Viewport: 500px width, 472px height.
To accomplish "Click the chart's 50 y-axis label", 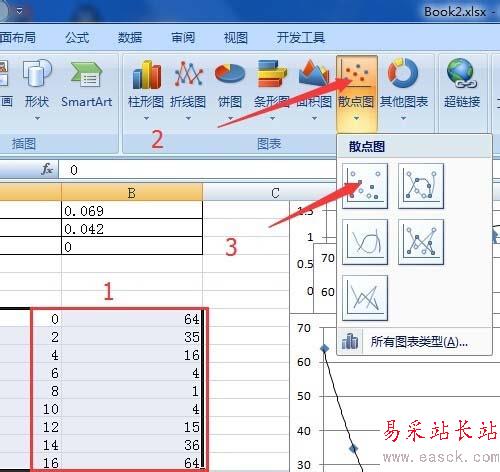I will pos(304,396).
